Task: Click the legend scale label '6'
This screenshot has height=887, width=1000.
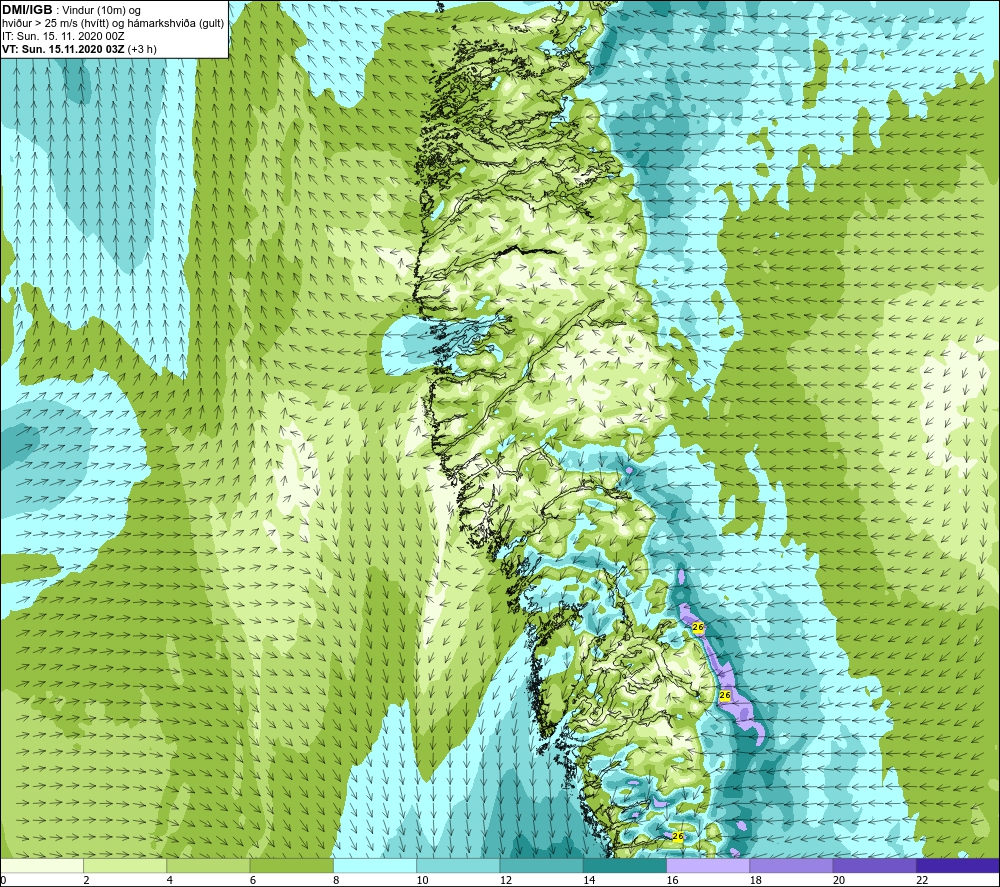Action: pos(253,880)
